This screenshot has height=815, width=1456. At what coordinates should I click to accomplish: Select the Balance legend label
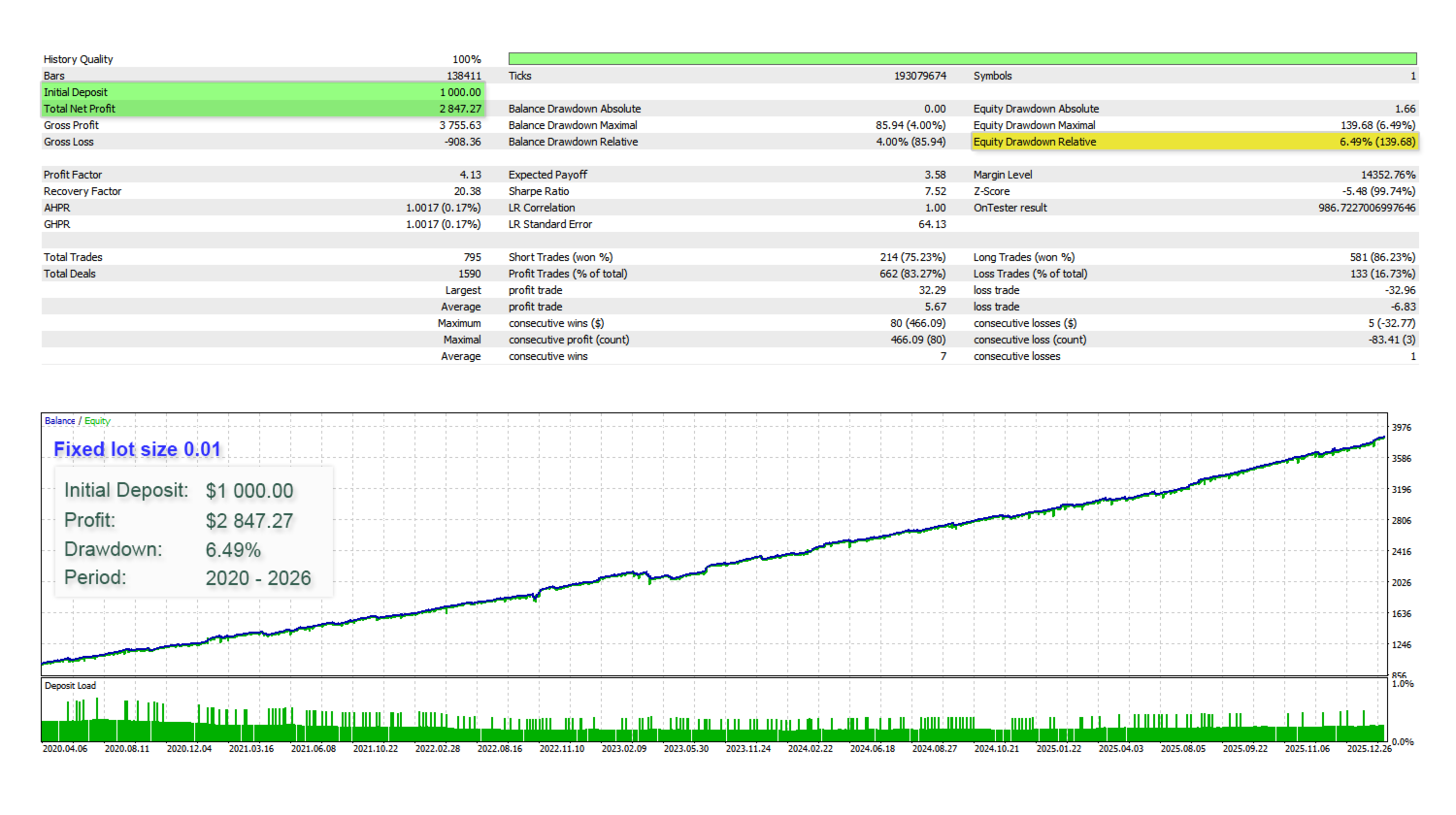click(x=58, y=420)
